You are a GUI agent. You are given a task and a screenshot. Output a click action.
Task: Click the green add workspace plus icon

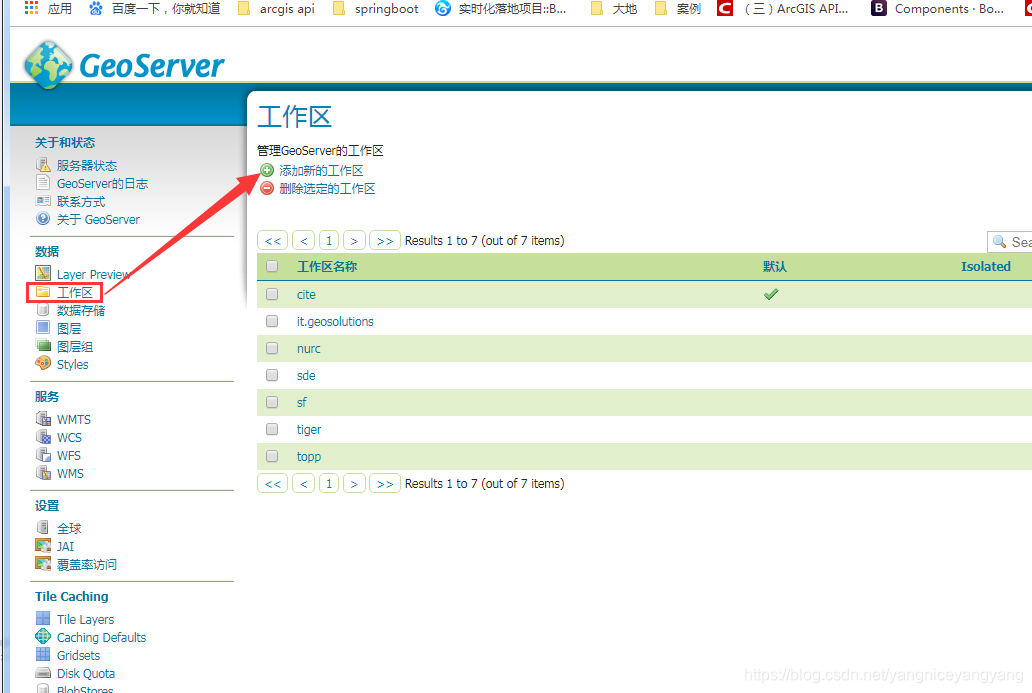coord(267,170)
